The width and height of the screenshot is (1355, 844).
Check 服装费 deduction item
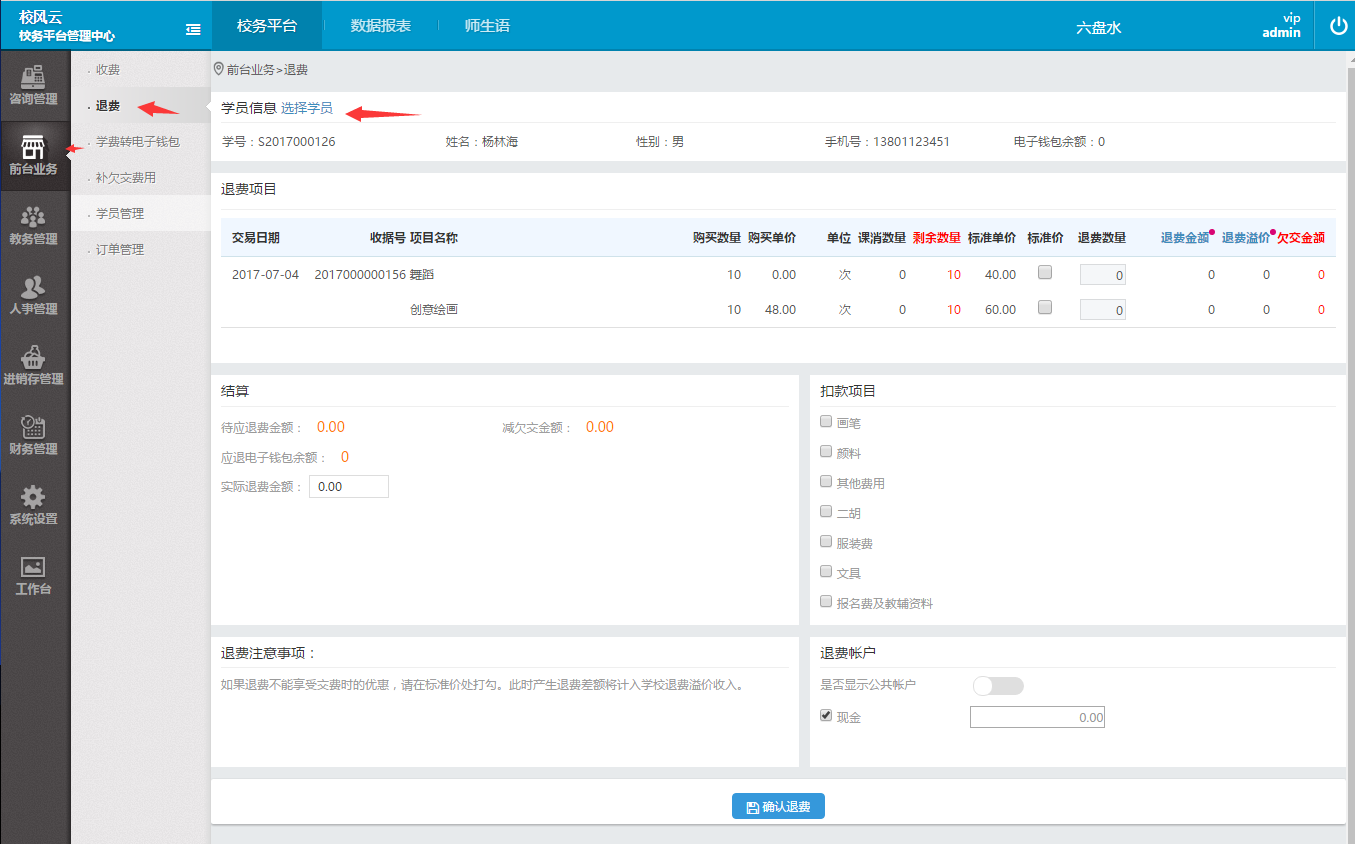pos(826,542)
